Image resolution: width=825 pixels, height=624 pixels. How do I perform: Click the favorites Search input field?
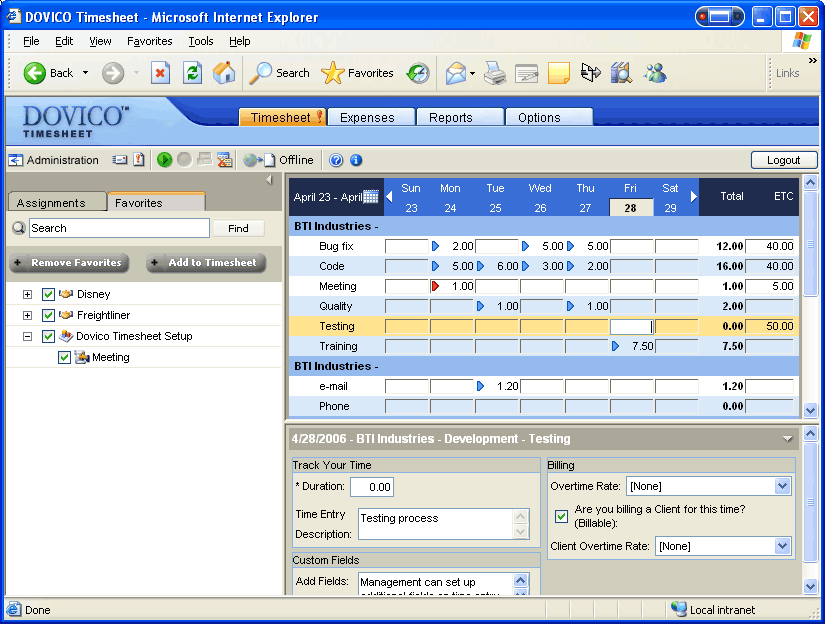coord(119,228)
